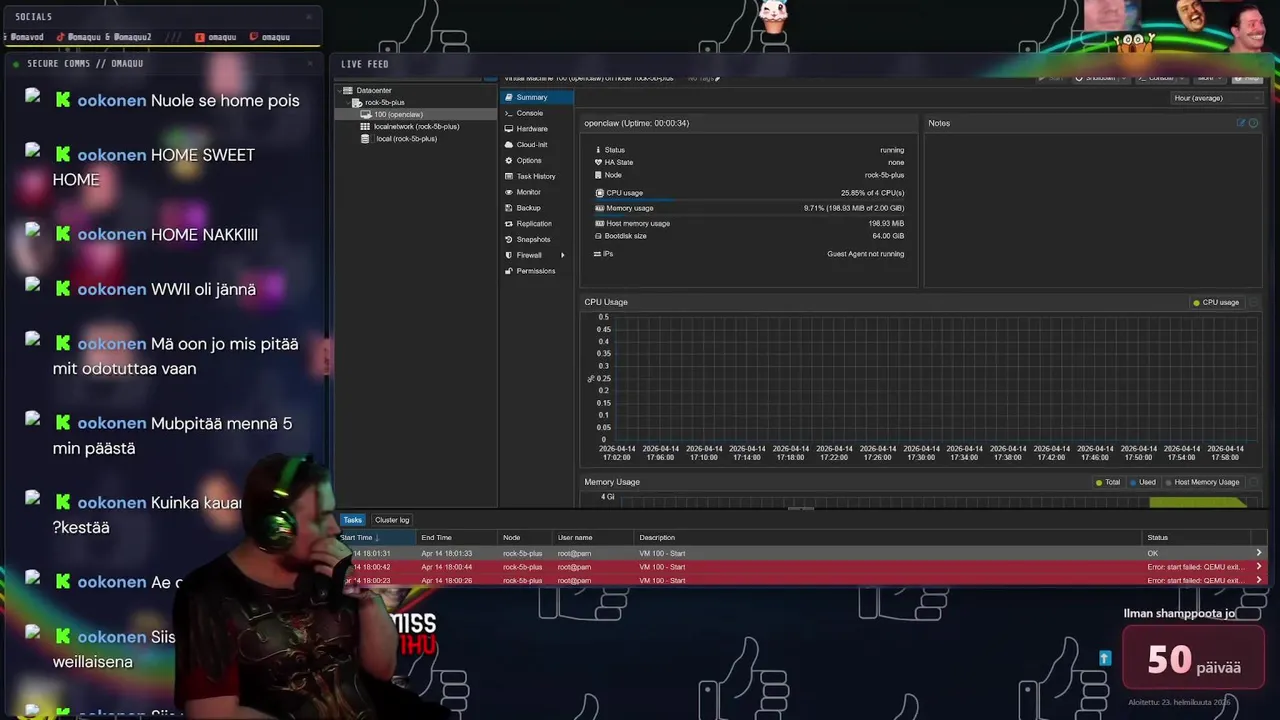1280x720 pixels.
Task: Click the Start VM button
Action: click(1052, 78)
